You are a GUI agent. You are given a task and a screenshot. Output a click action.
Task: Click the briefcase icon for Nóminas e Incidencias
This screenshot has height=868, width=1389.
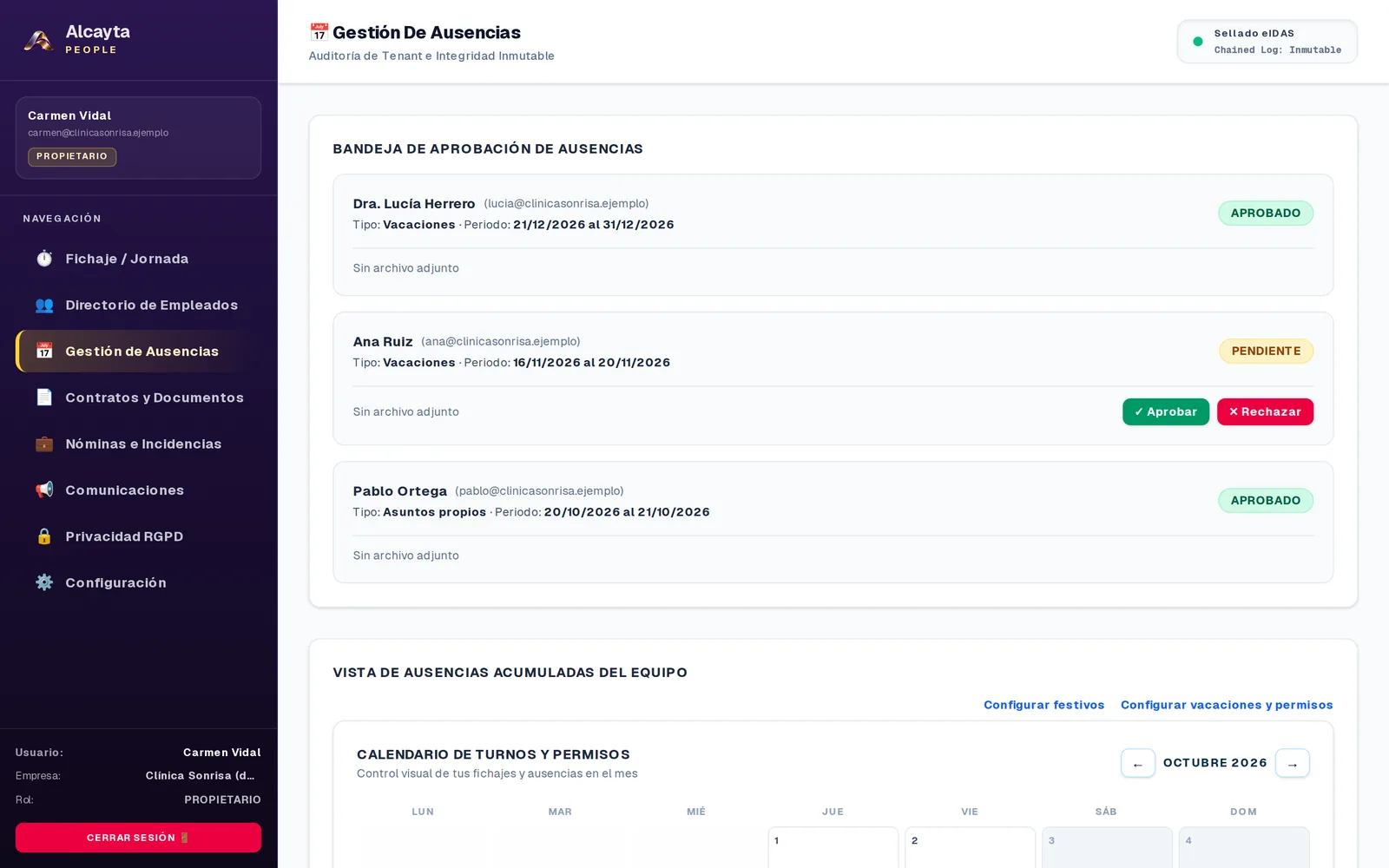[x=44, y=444]
